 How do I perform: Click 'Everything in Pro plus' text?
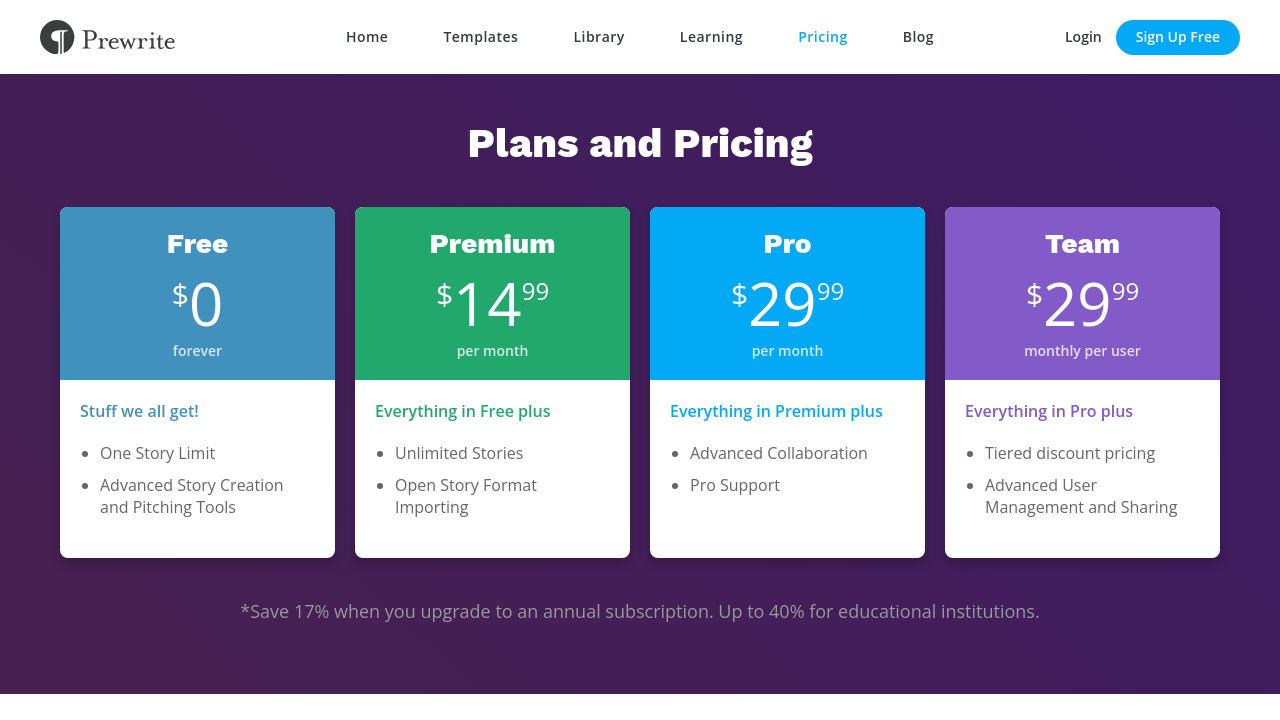tap(1049, 411)
